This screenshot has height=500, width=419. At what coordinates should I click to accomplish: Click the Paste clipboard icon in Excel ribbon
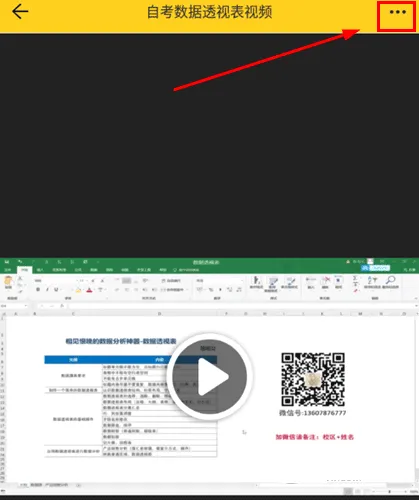pos(8,283)
